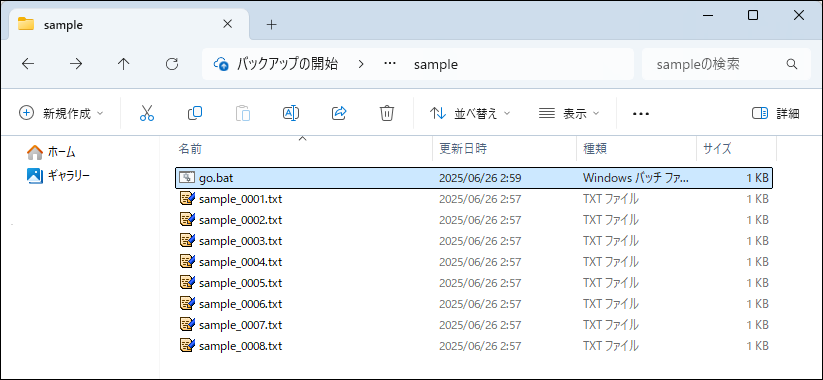
Task: Click date cell of sample_0005.txt
Action: 480,283
